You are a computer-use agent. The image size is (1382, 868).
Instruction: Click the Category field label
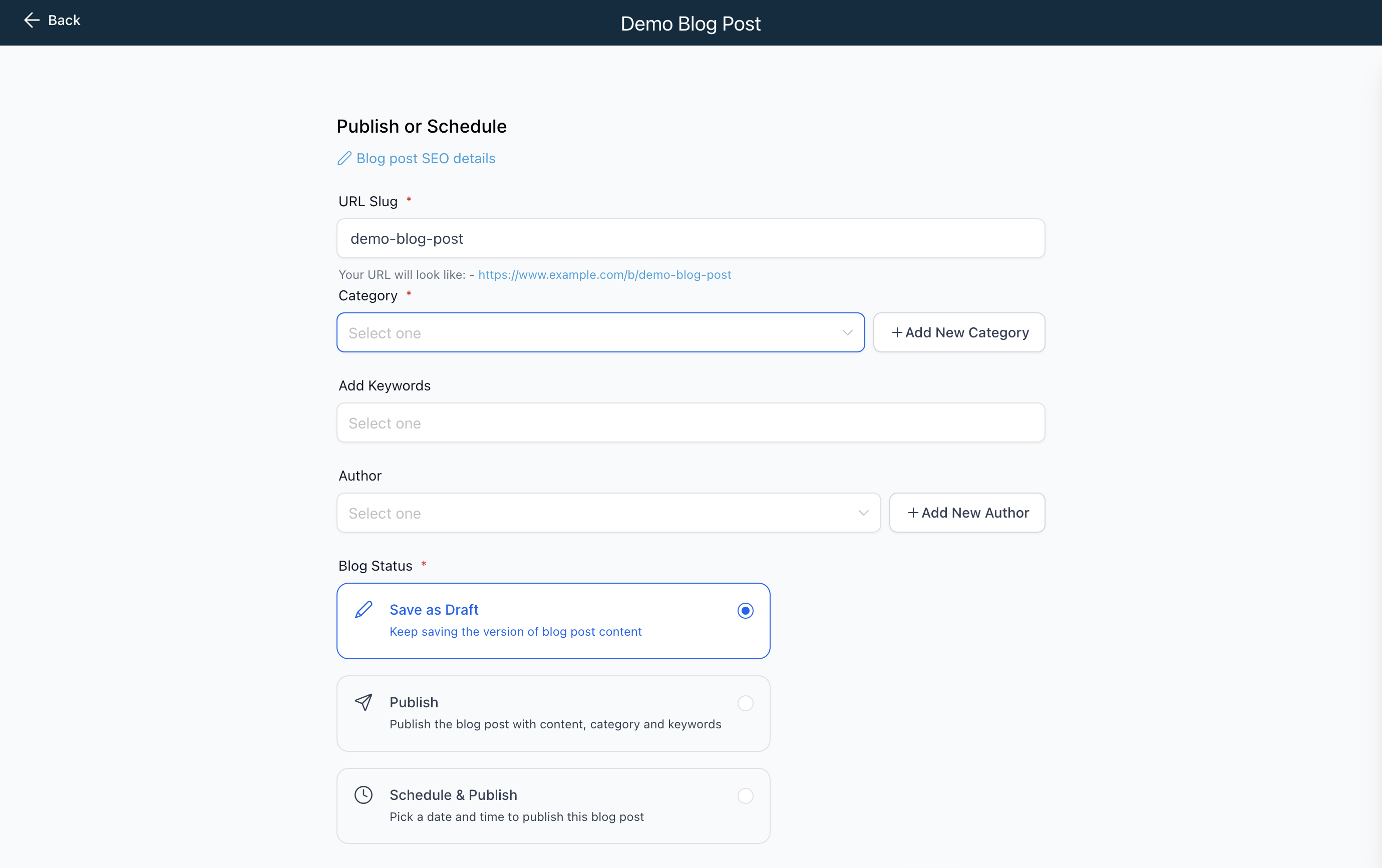(x=368, y=295)
